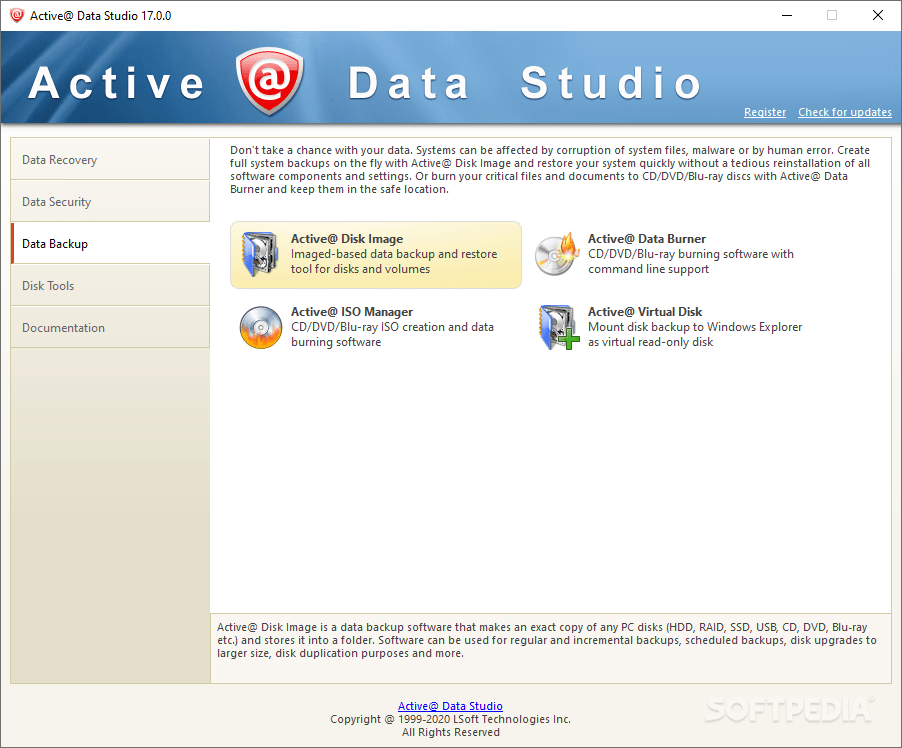Viewport: 902px width, 748px height.
Task: Click the Register link
Action: click(765, 112)
